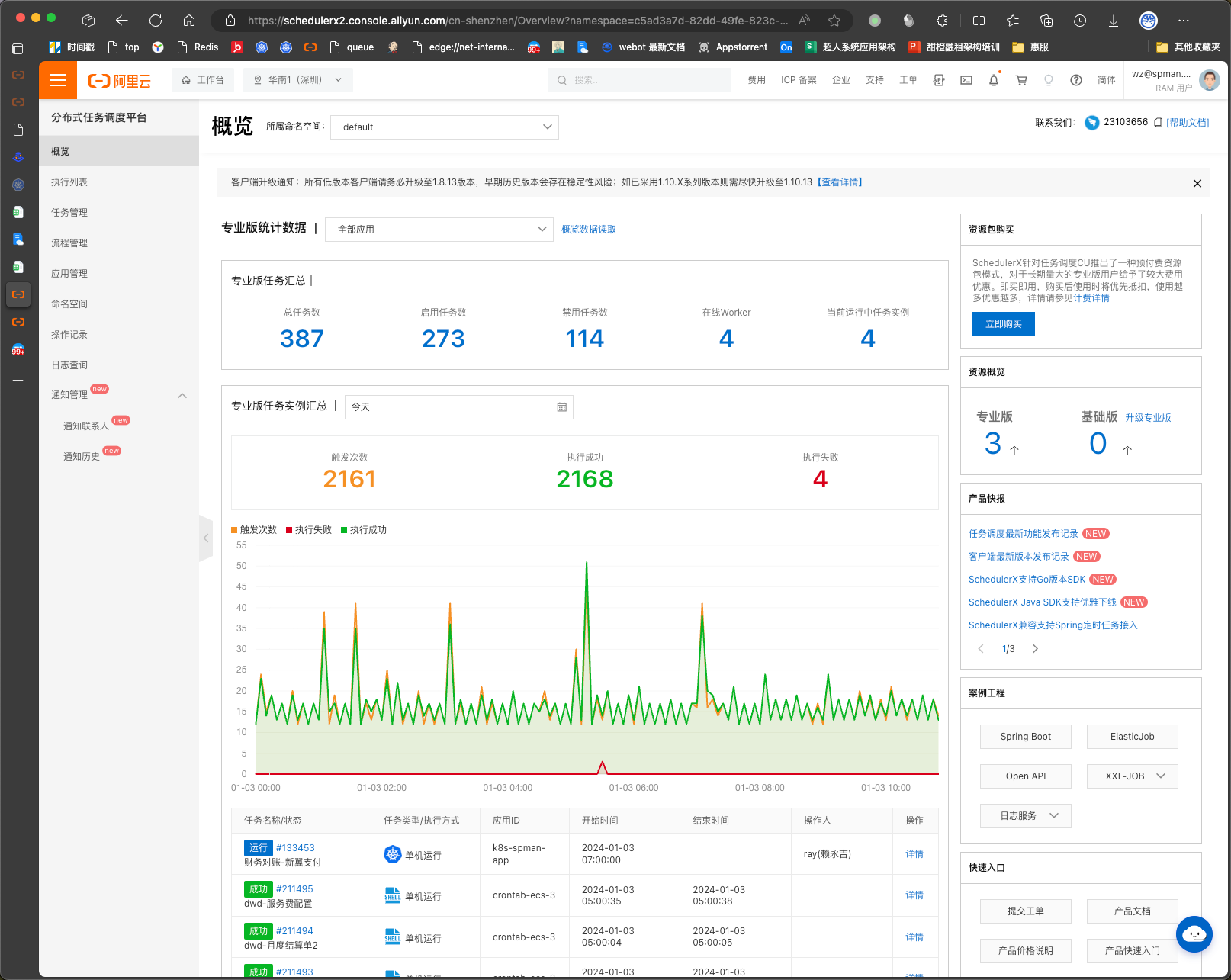The width and height of the screenshot is (1231, 980).
Task: Toggle 执行失败 legend series
Action: [x=309, y=530]
